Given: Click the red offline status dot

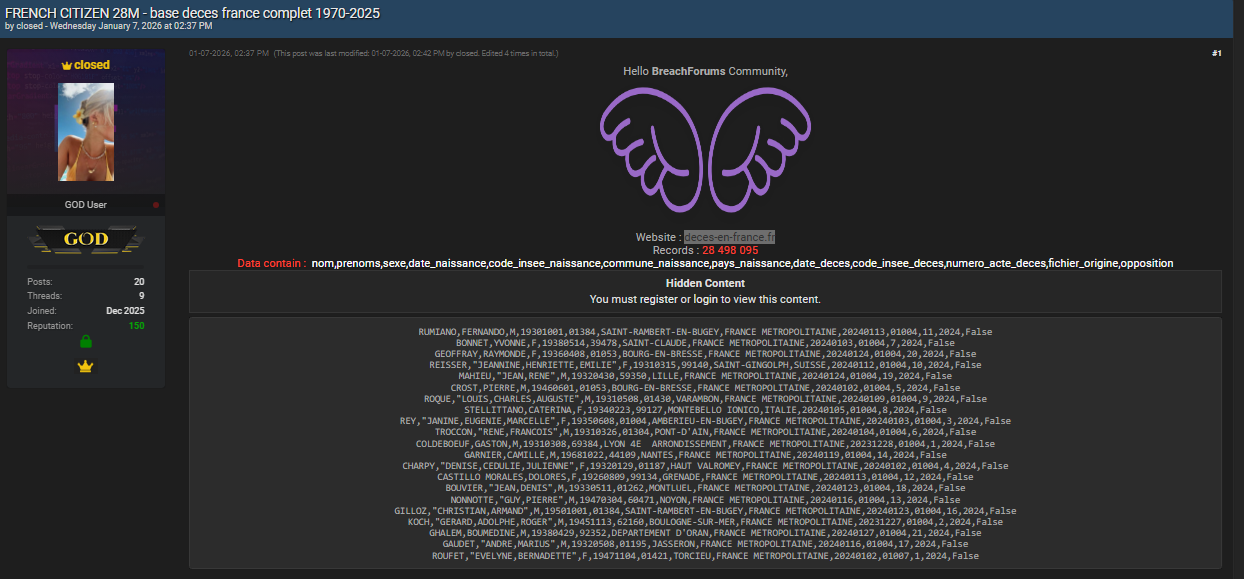Looking at the screenshot, I should pyautogui.click(x=156, y=205).
